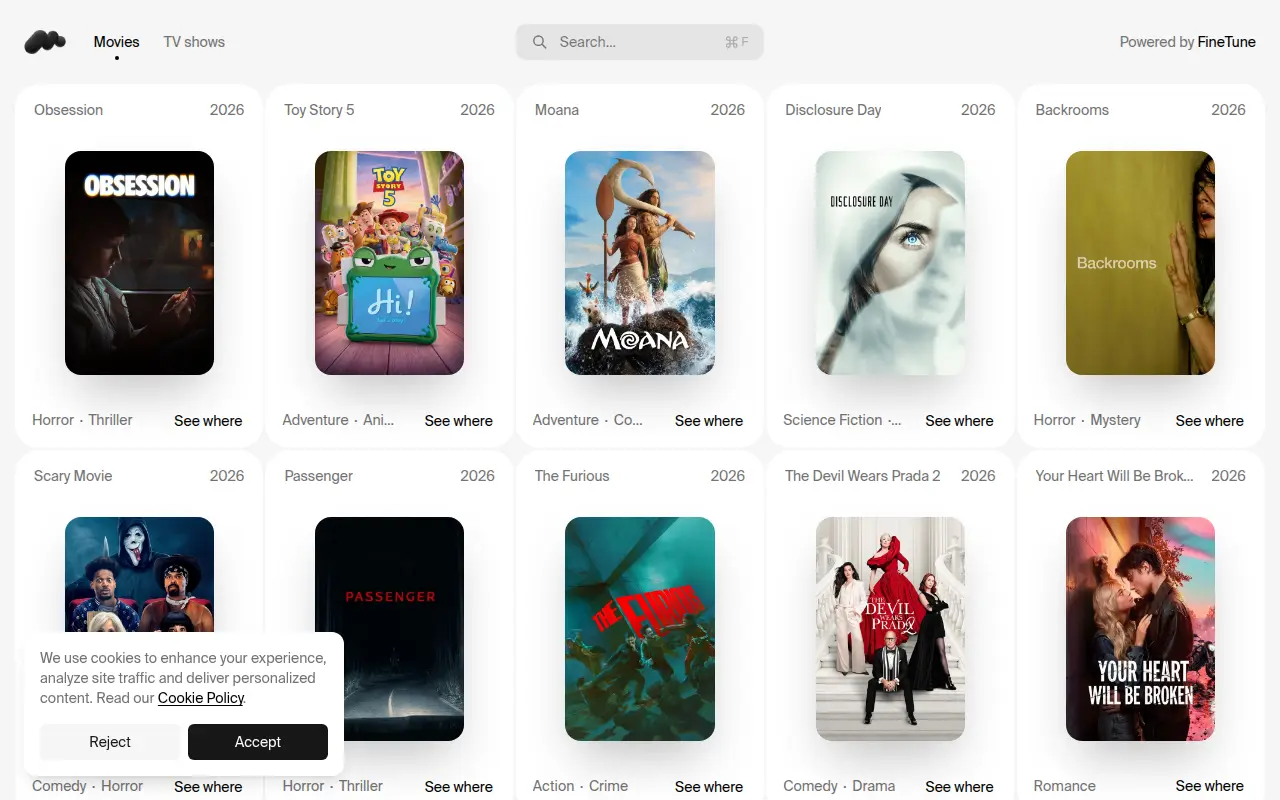Screen dimensions: 1280x800
Task: Switch to the TV shows tab
Action: point(194,42)
